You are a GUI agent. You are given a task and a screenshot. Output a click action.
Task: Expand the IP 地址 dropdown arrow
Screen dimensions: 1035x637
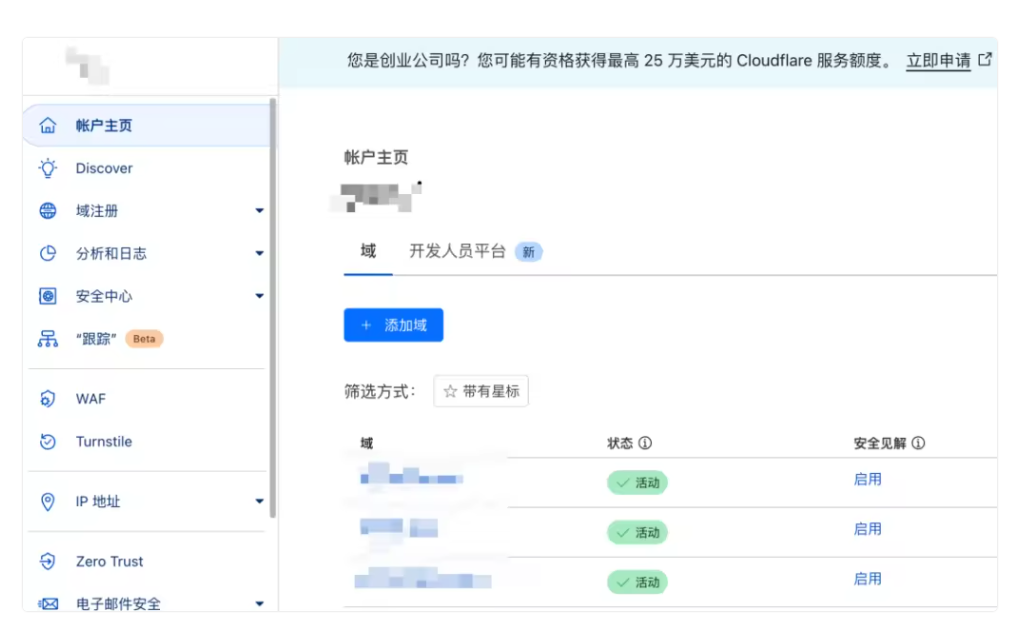pos(260,502)
